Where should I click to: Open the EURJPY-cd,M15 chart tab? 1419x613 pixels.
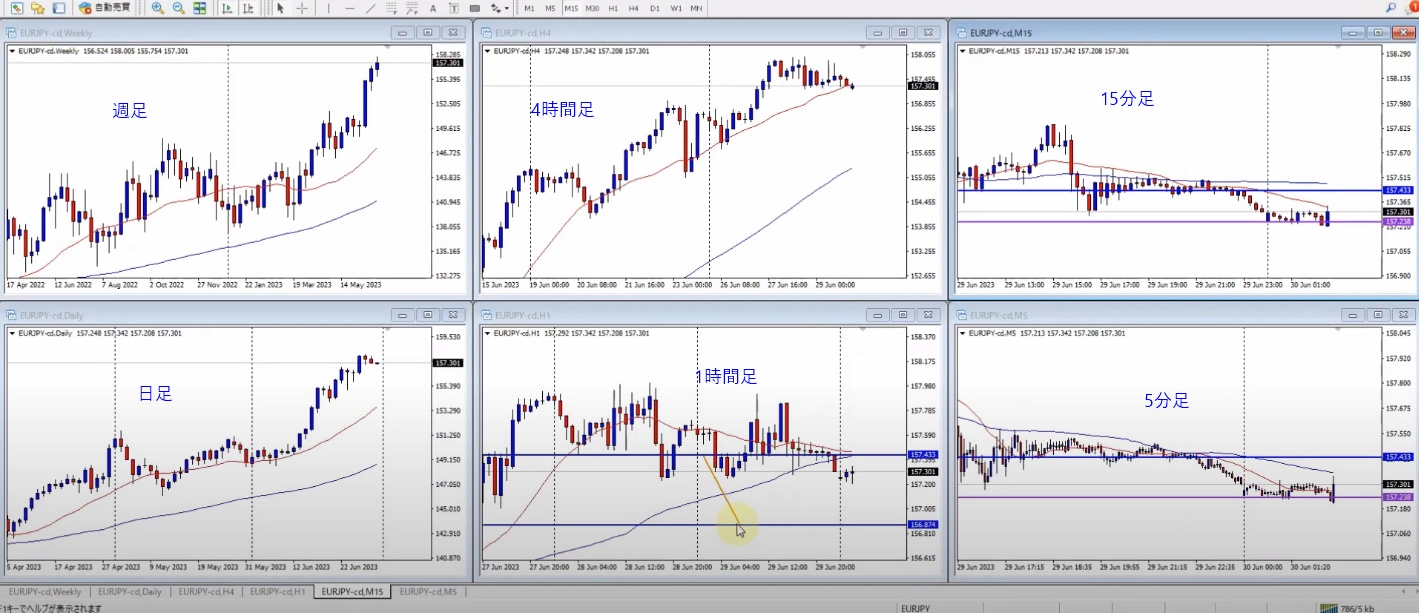(352, 592)
